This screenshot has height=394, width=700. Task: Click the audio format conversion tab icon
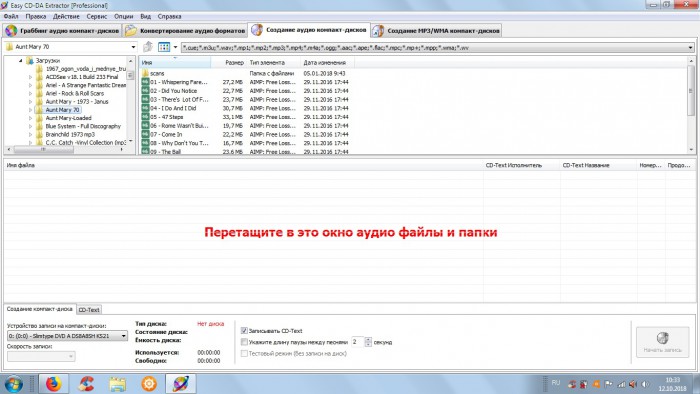[x=131, y=30]
